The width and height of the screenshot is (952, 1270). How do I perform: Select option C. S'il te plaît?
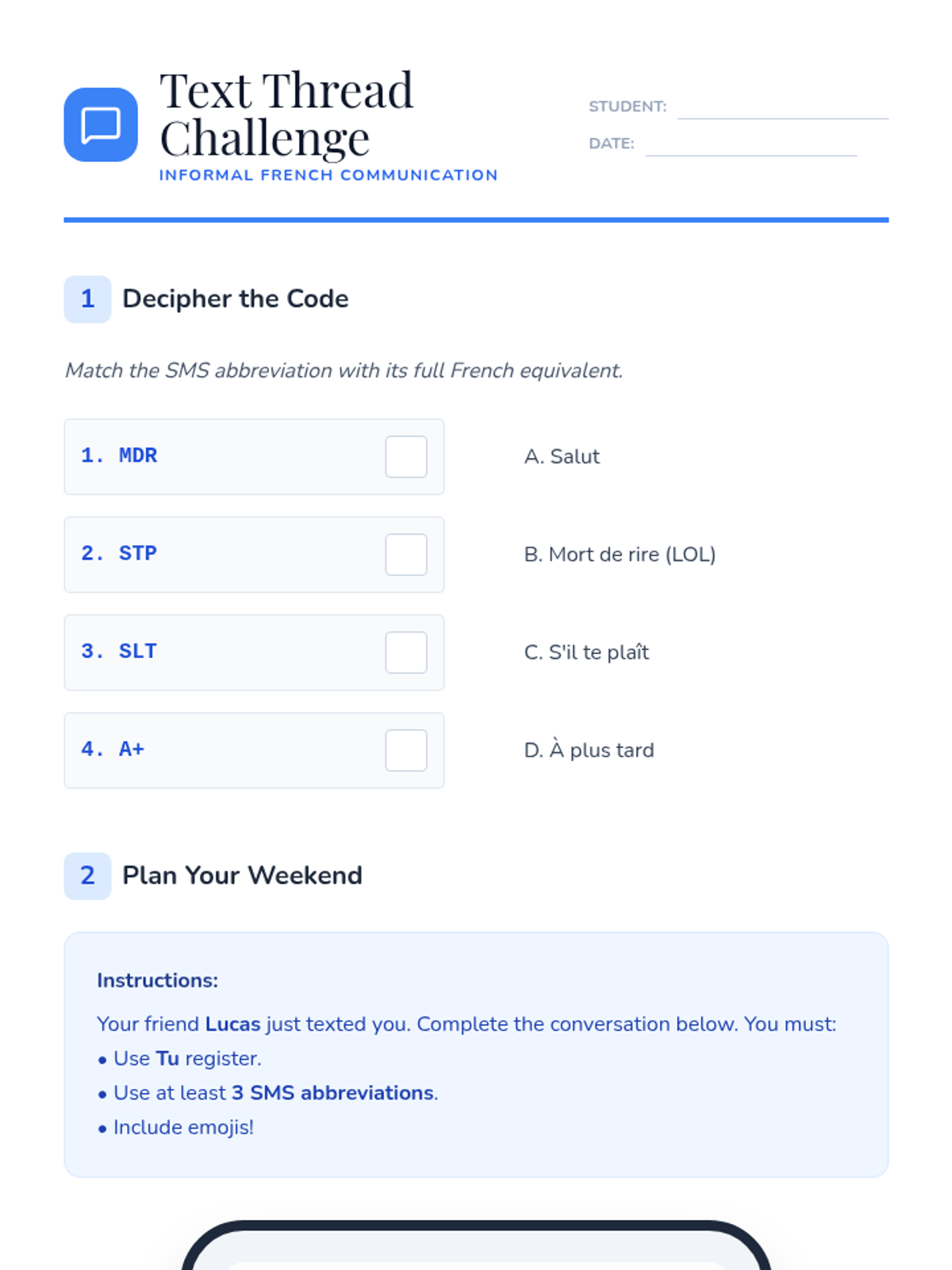point(586,652)
